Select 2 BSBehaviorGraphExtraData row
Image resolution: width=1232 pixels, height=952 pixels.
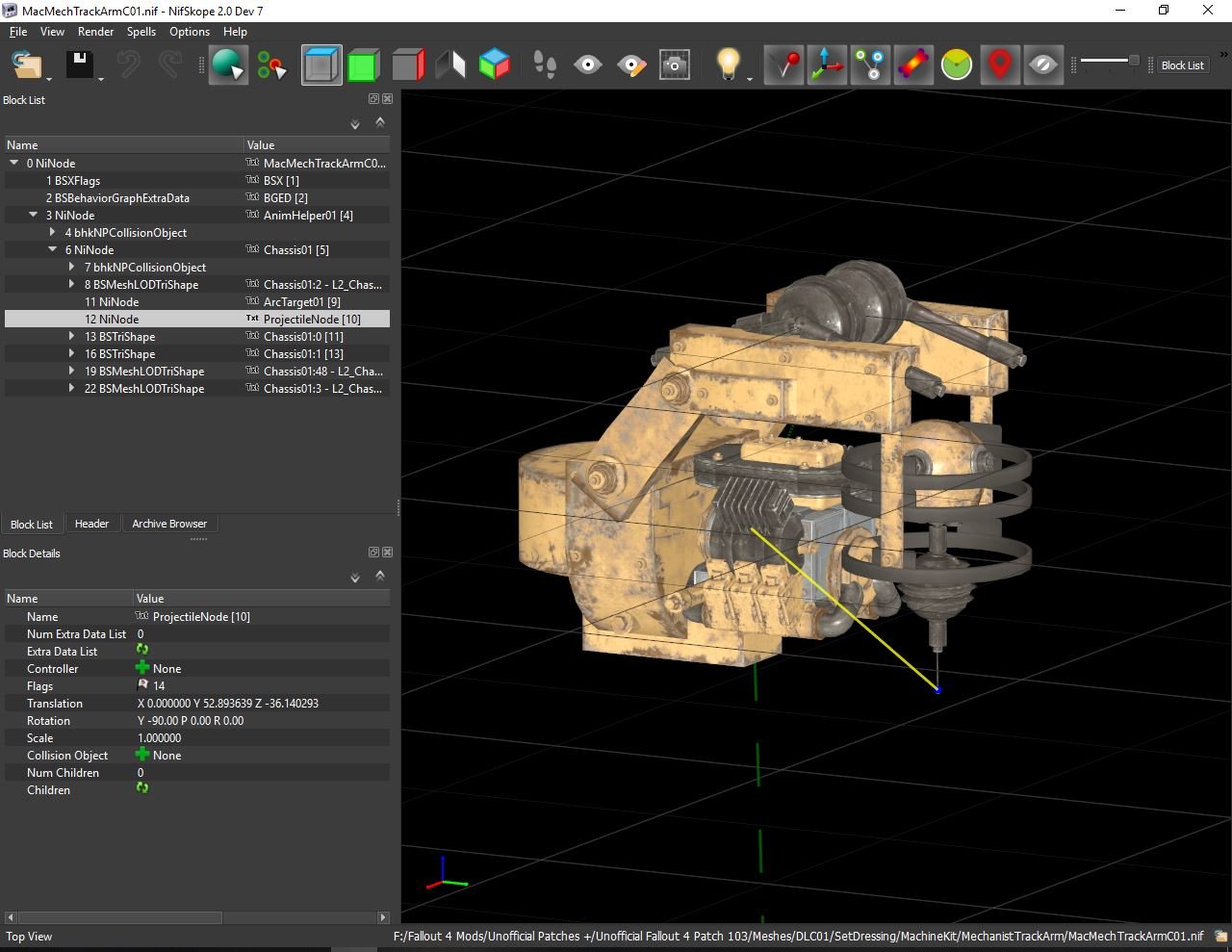(197, 197)
